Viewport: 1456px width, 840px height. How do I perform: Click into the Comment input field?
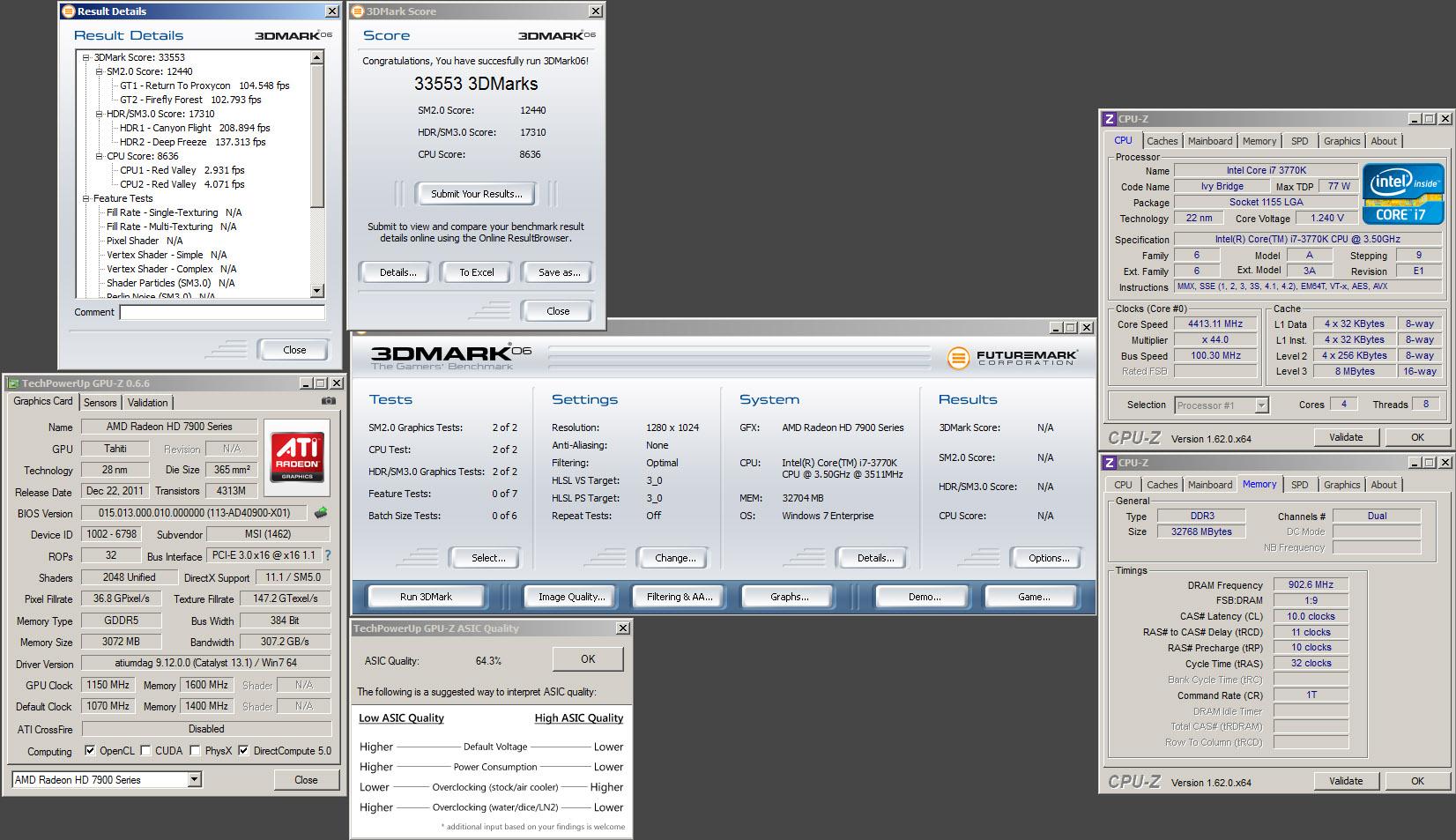[x=222, y=312]
